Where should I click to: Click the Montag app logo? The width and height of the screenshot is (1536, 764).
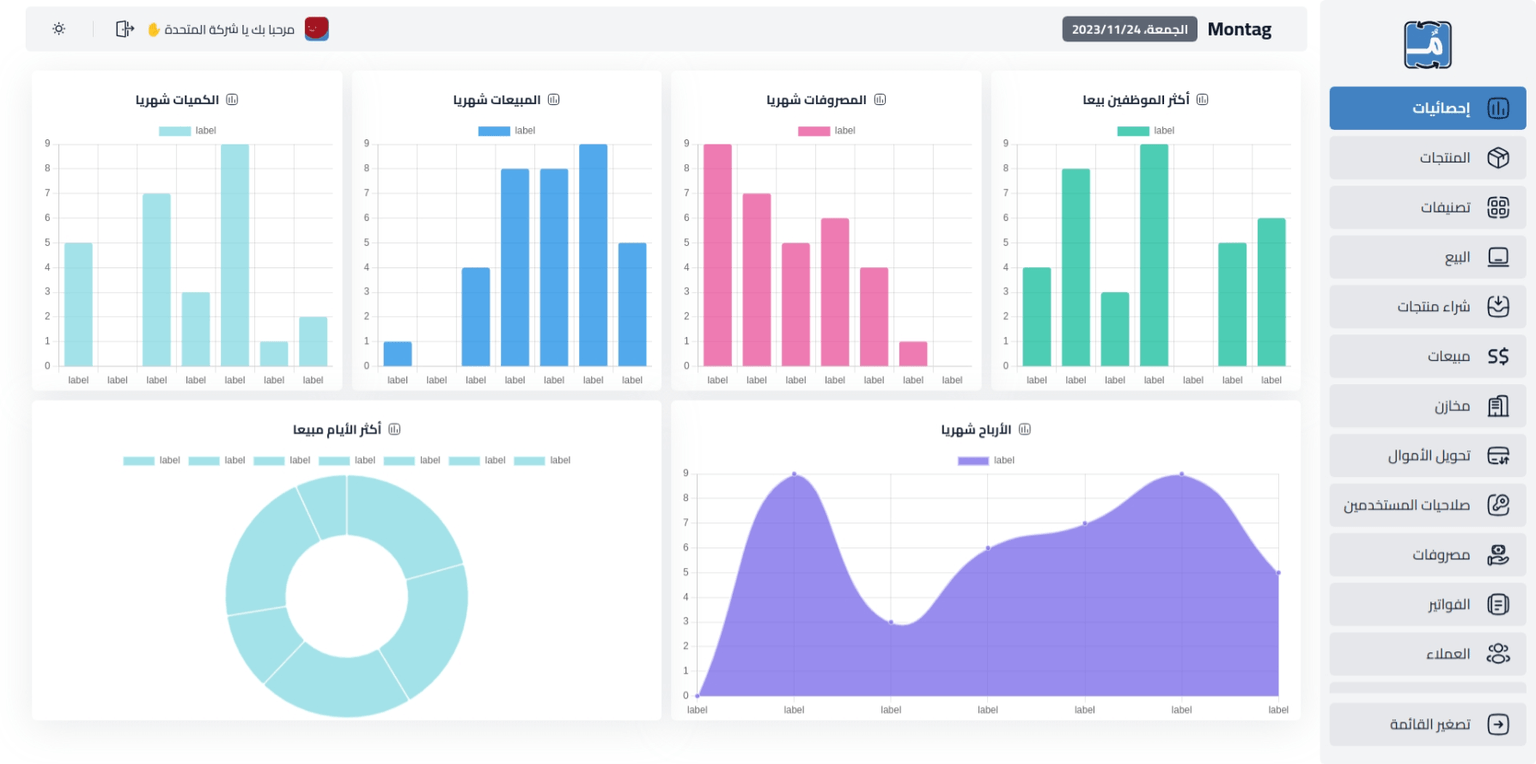[x=1427, y=45]
